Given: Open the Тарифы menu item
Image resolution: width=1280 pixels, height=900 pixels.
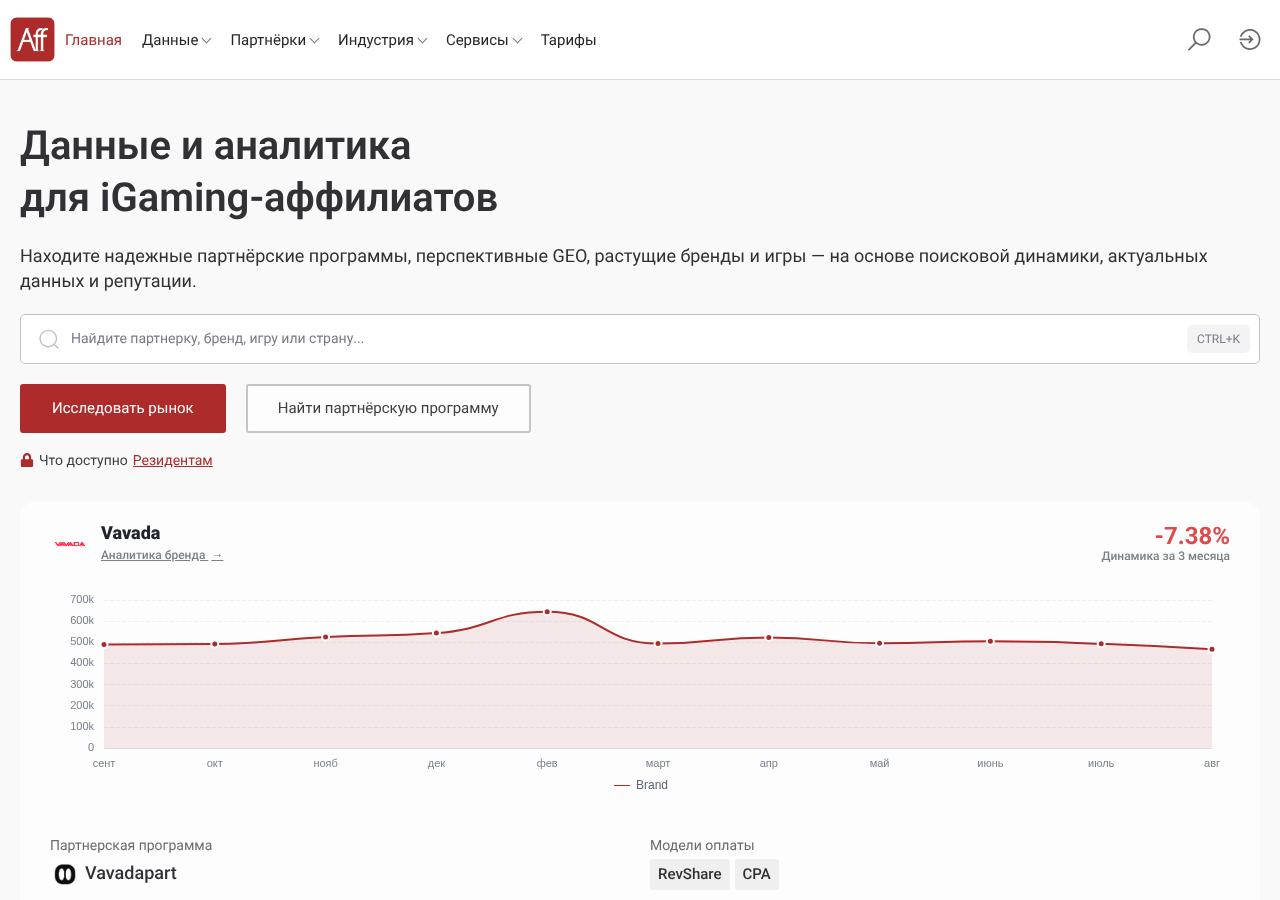Looking at the screenshot, I should click(x=569, y=40).
